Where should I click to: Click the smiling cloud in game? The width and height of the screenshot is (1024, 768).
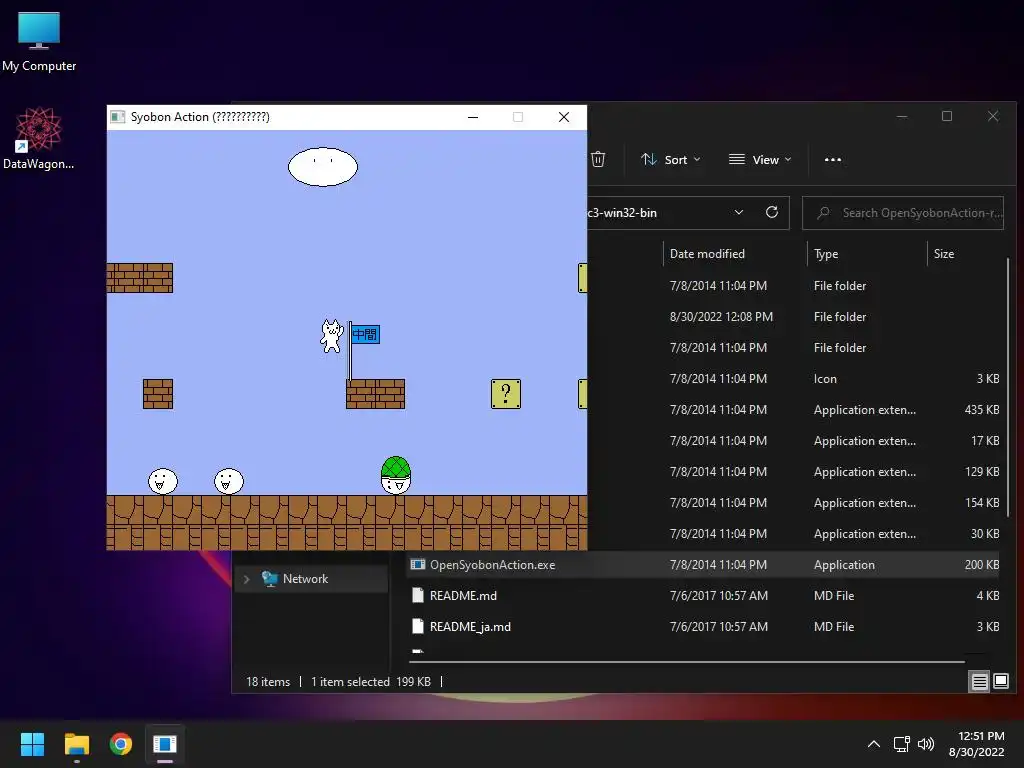[323, 167]
